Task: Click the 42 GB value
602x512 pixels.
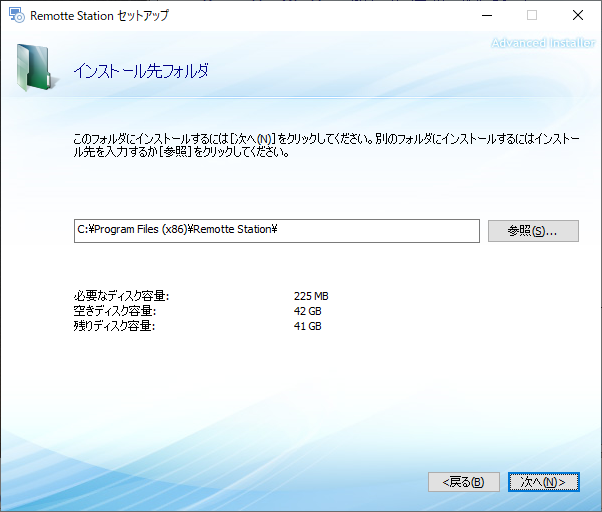Action: pyautogui.click(x=308, y=311)
